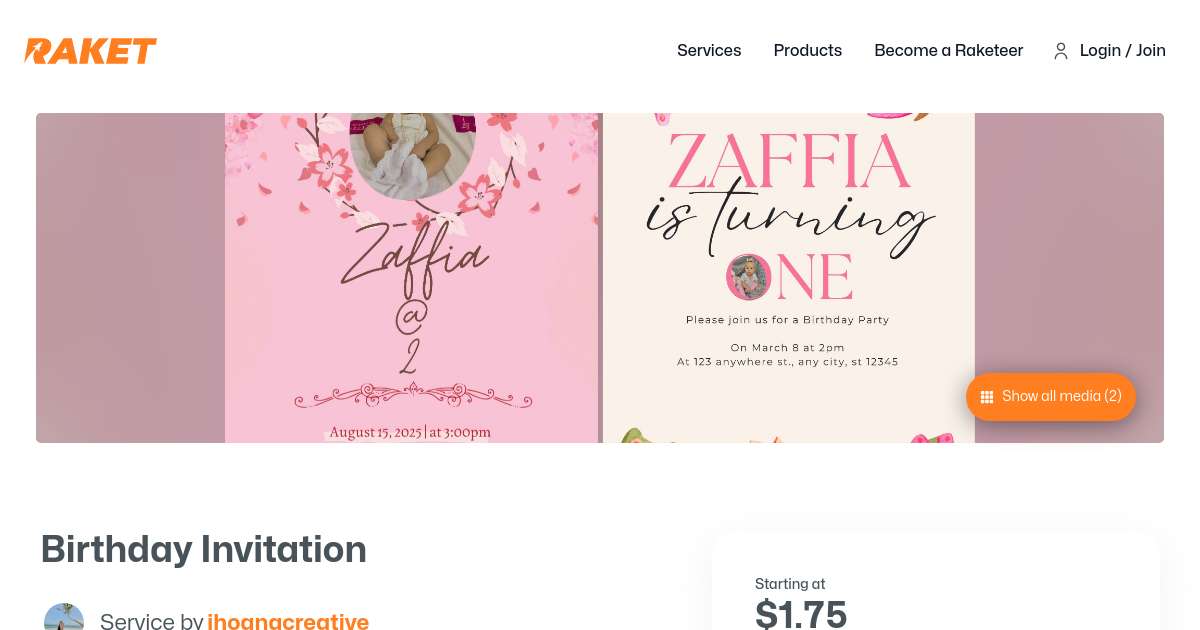Click the 'Starting at' label

point(790,584)
